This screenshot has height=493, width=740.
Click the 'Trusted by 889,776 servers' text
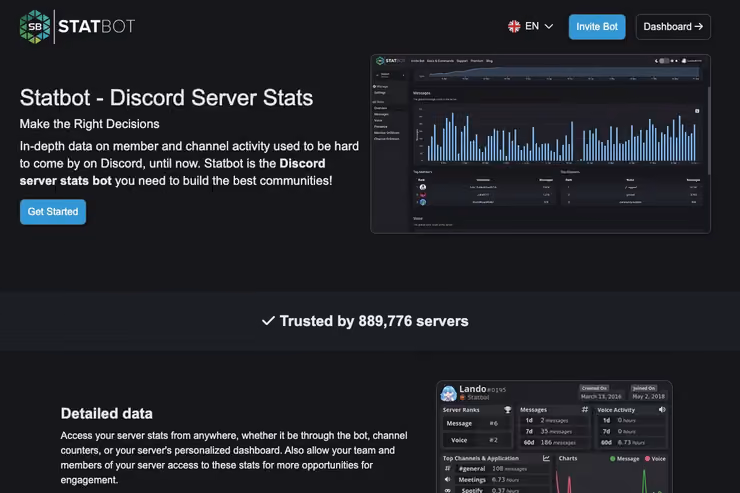click(x=374, y=321)
